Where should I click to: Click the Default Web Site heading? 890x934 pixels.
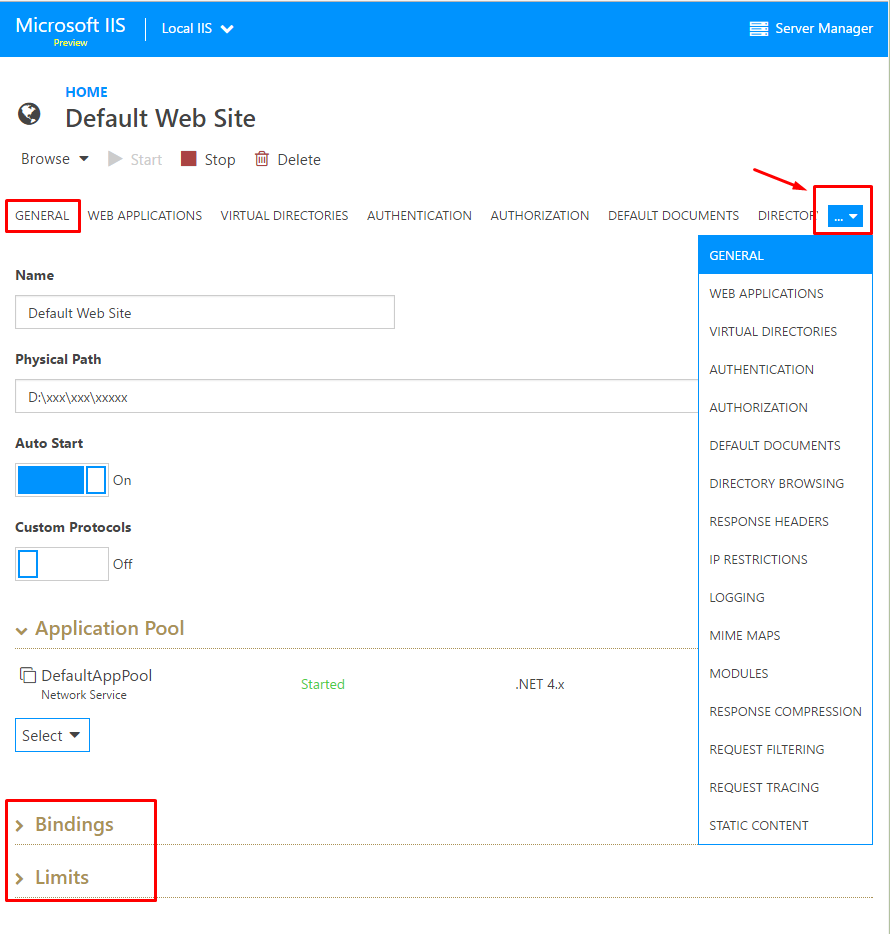(x=160, y=119)
